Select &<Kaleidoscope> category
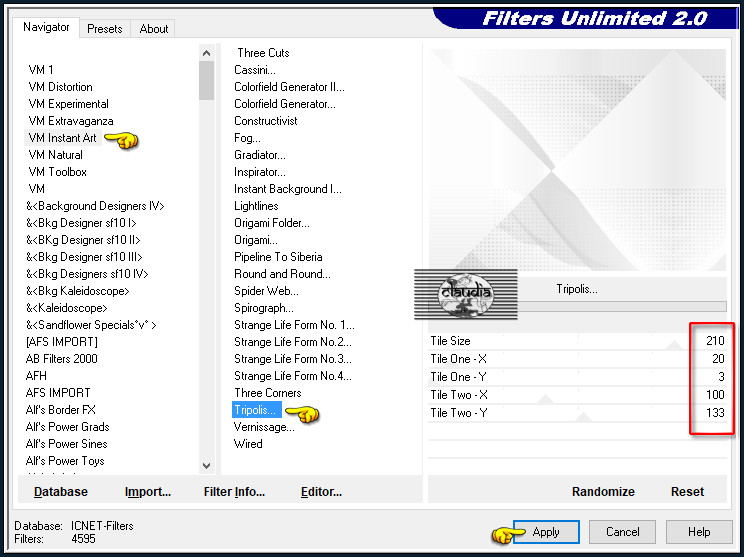 coord(66,308)
